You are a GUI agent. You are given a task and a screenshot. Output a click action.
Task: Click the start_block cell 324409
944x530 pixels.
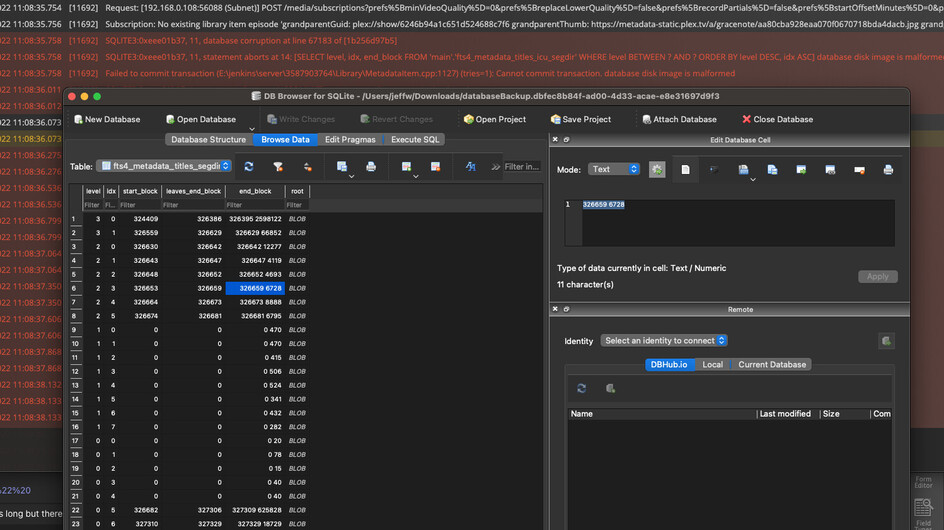click(140, 219)
